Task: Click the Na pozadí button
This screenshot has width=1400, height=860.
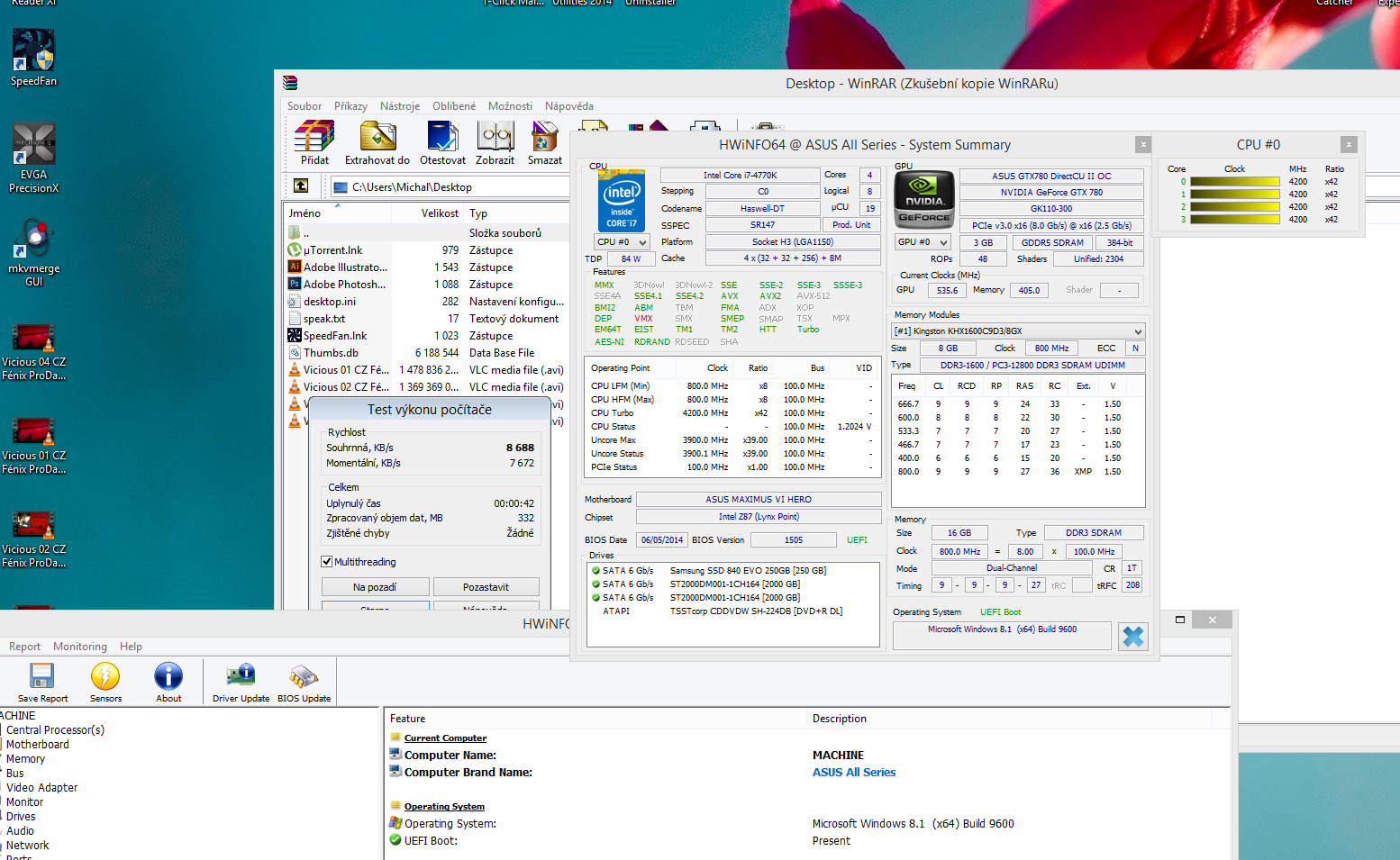Action: tap(375, 587)
